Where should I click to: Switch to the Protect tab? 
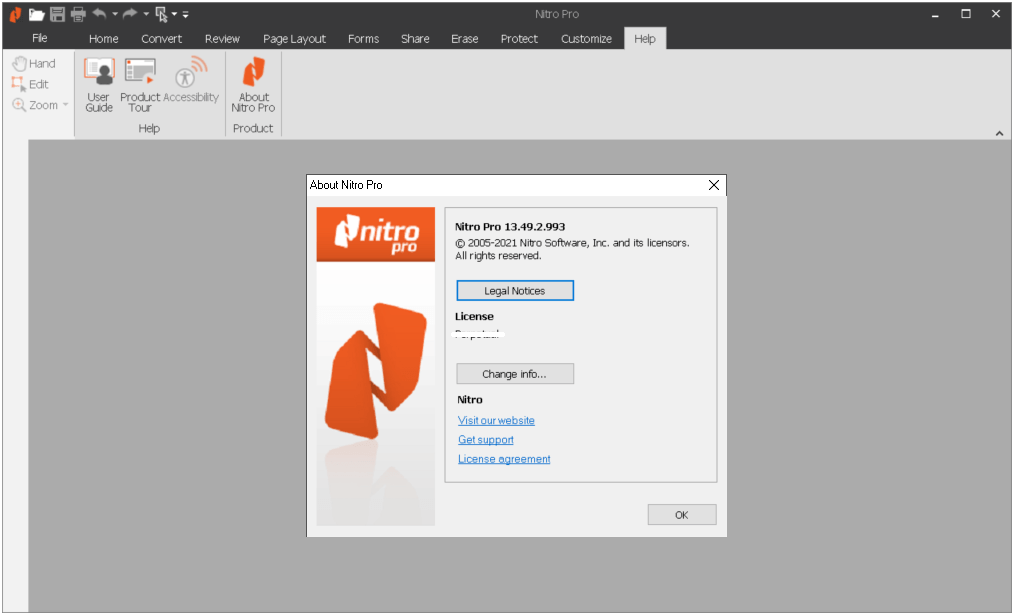519,39
